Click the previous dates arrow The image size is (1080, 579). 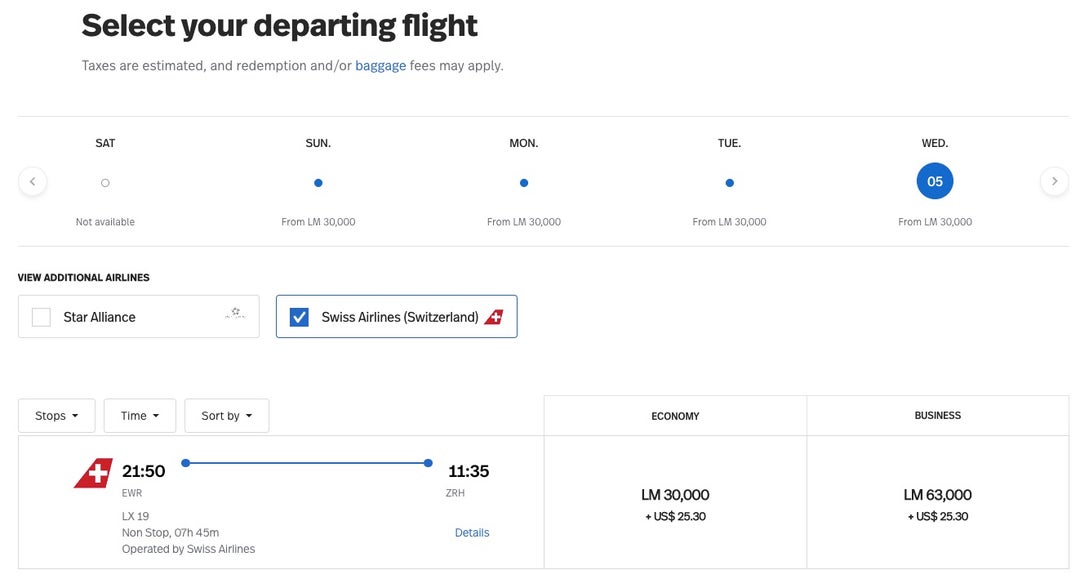(32, 182)
